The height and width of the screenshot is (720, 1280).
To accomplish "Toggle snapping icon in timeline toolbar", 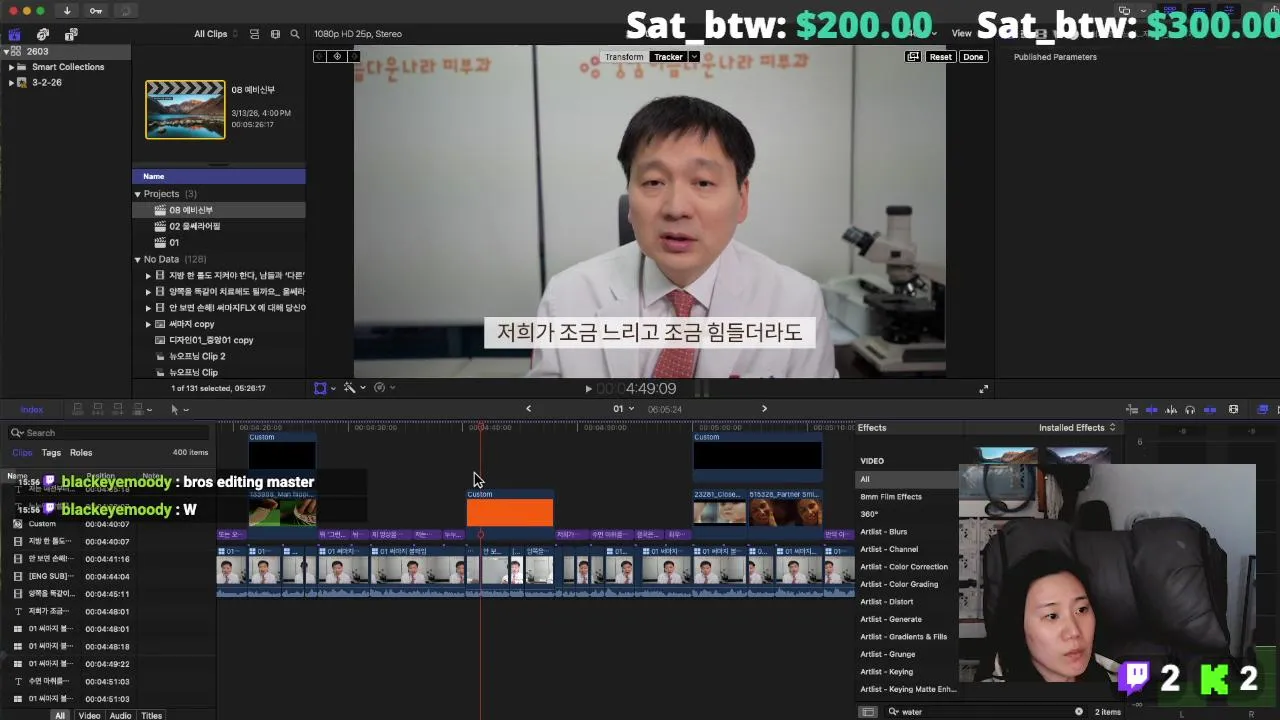I will click(1210, 409).
